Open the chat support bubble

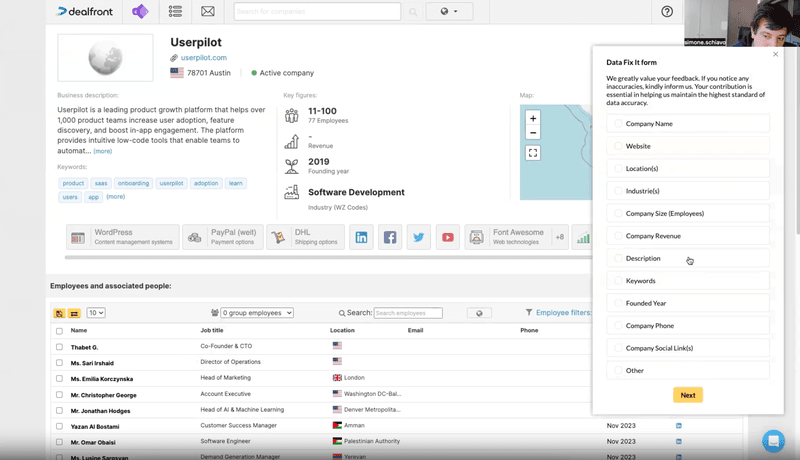[x=773, y=440]
